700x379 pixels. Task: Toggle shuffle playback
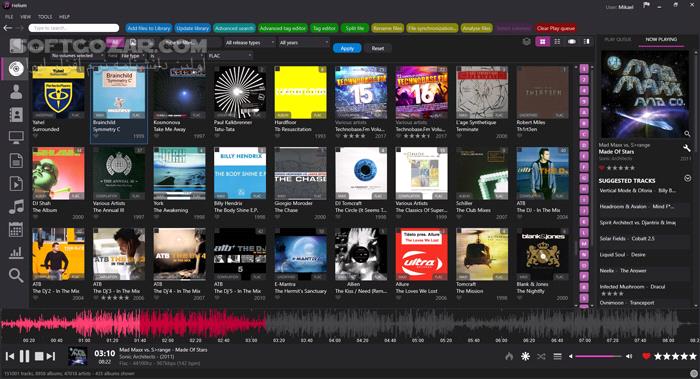click(542, 356)
